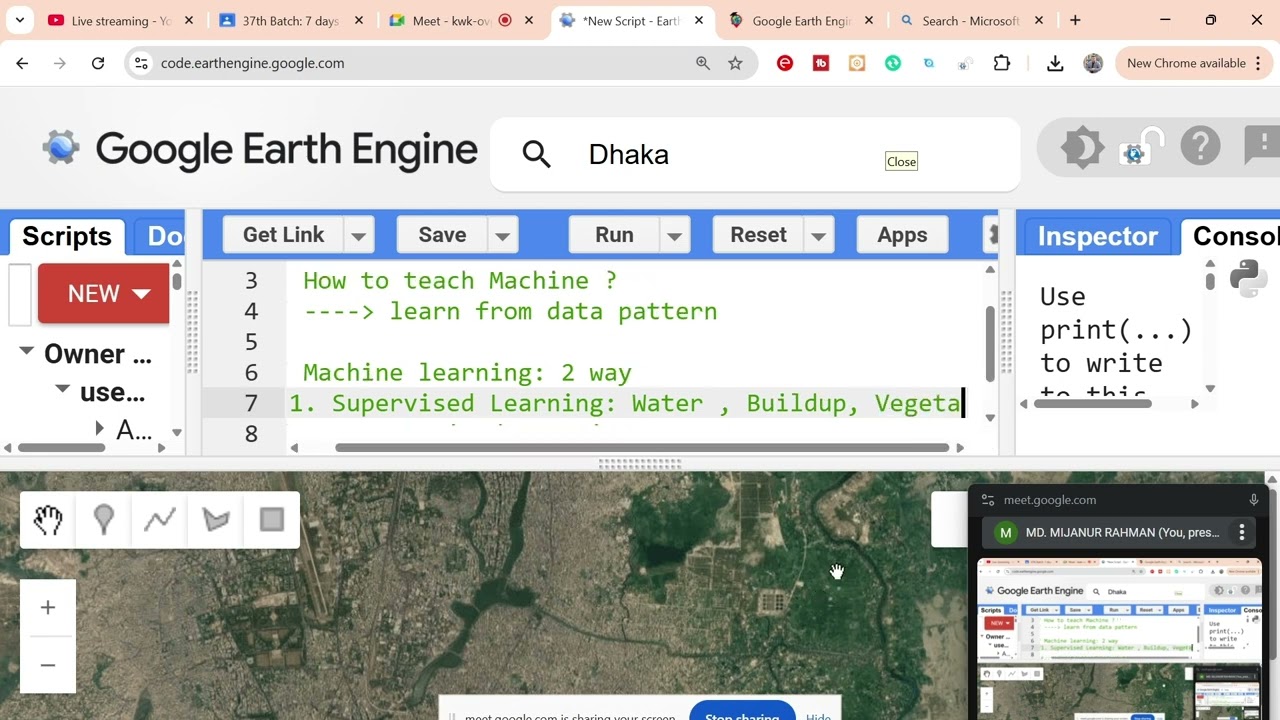The height and width of the screenshot is (720, 1280).
Task: Open the Apps button
Action: (902, 235)
